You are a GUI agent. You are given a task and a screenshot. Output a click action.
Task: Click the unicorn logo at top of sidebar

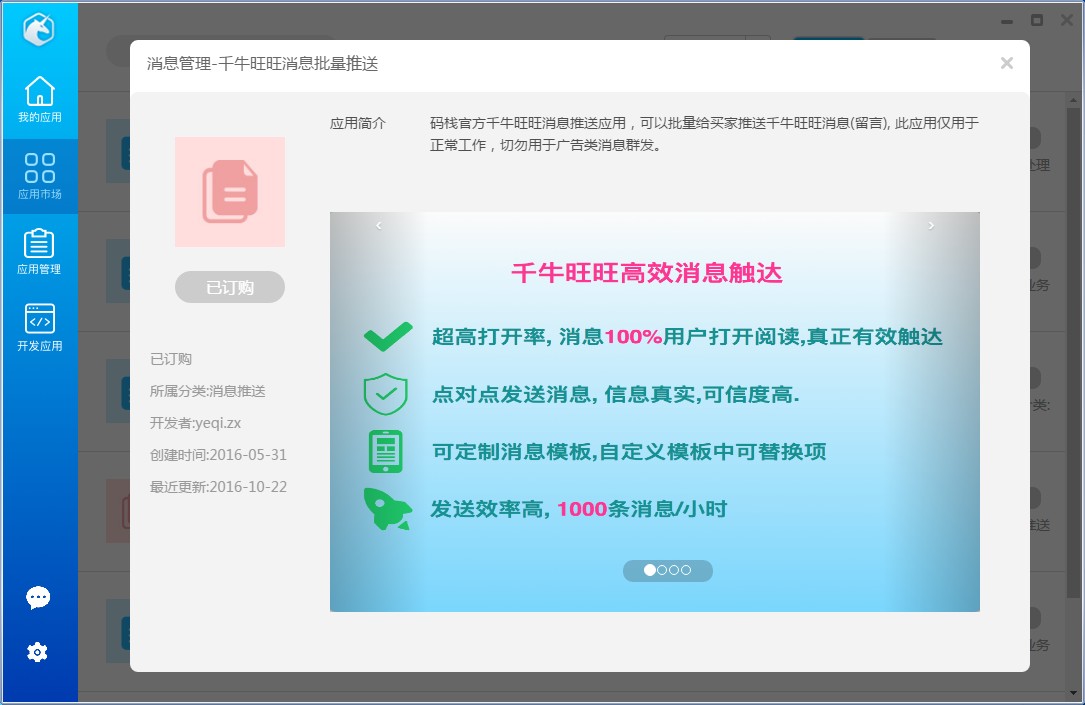tap(39, 30)
